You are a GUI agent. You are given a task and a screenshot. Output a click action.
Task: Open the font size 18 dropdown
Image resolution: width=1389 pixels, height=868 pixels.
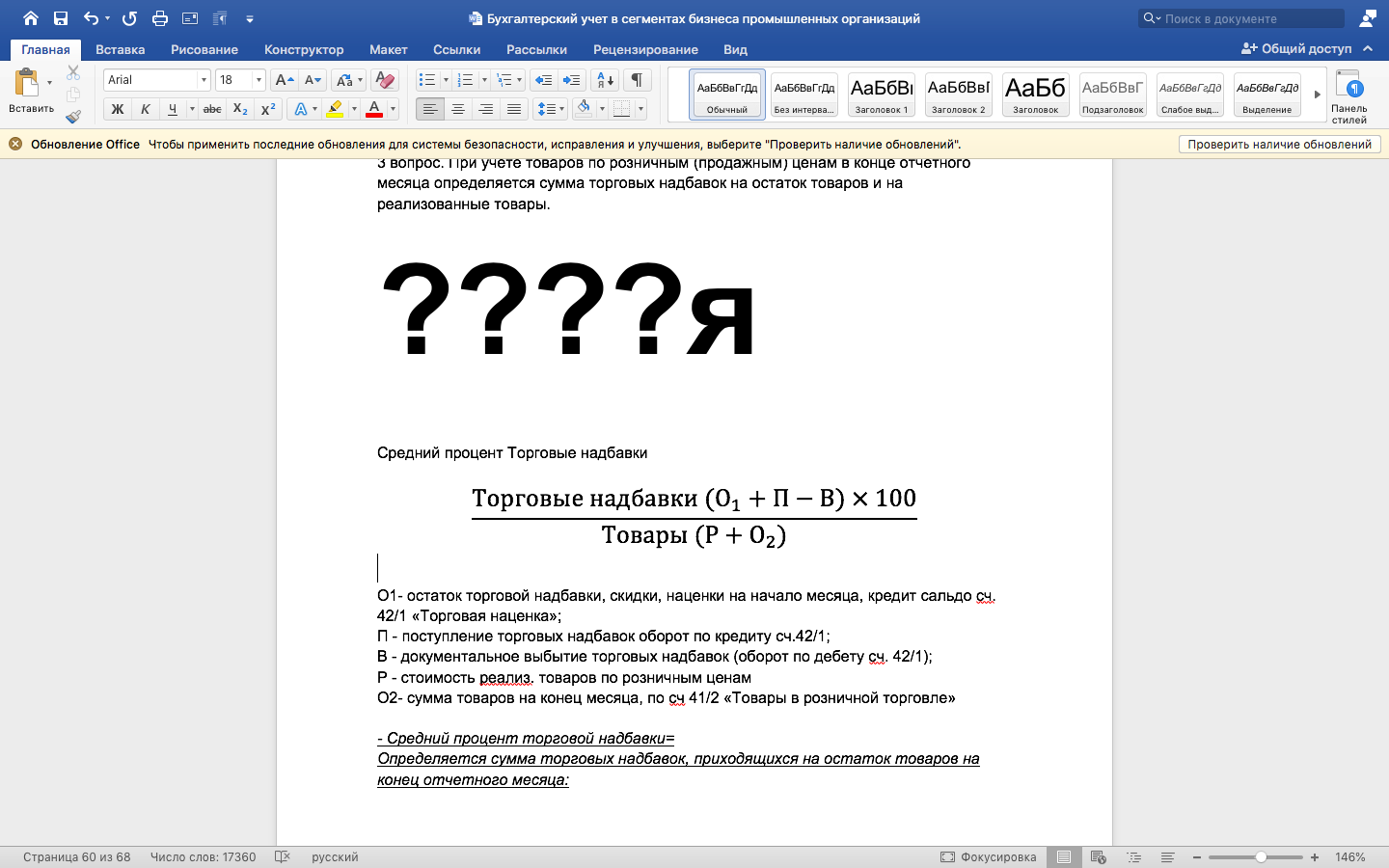click(x=259, y=80)
